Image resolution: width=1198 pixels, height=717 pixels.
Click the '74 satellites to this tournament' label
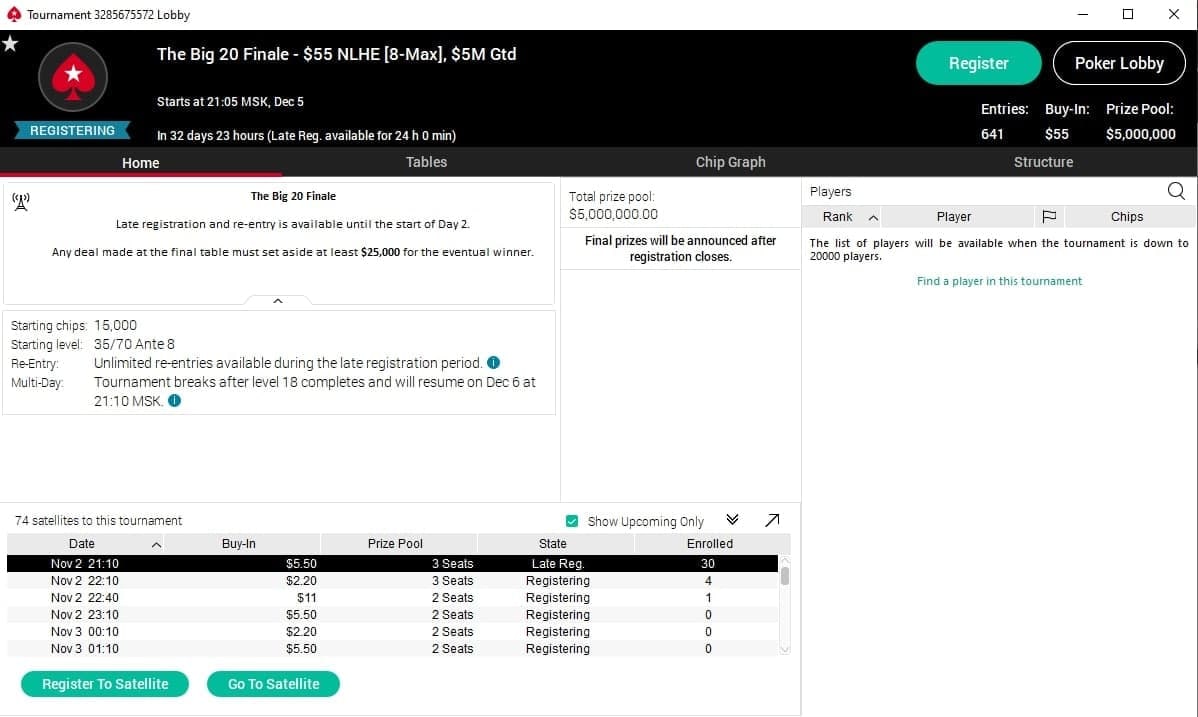click(99, 521)
